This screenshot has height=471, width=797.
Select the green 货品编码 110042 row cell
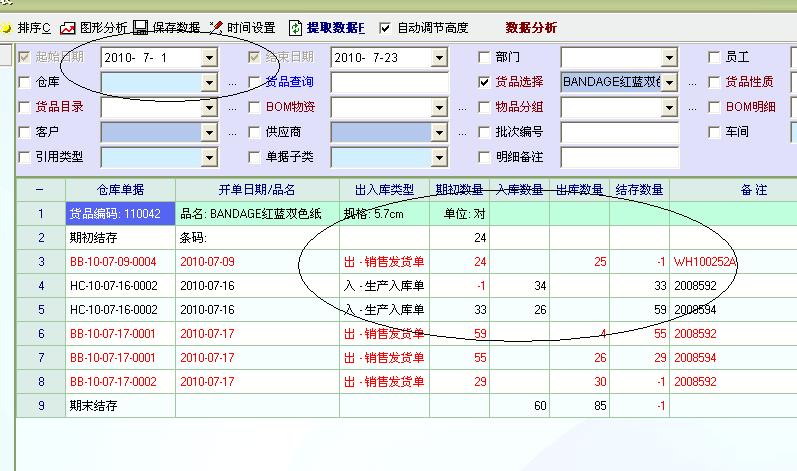point(119,214)
